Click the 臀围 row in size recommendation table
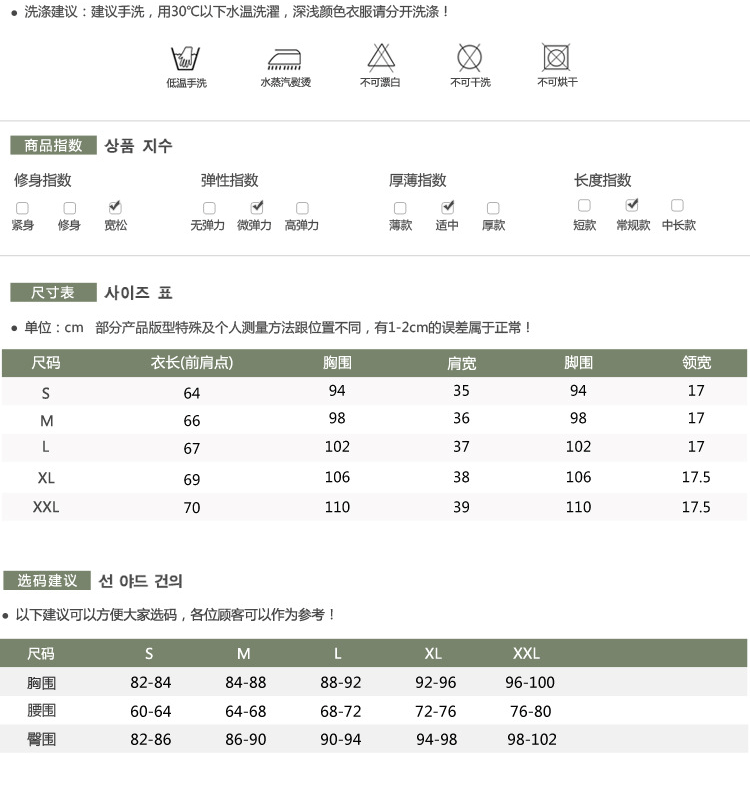The height and width of the screenshot is (803, 750). pyautogui.click(x=42, y=739)
